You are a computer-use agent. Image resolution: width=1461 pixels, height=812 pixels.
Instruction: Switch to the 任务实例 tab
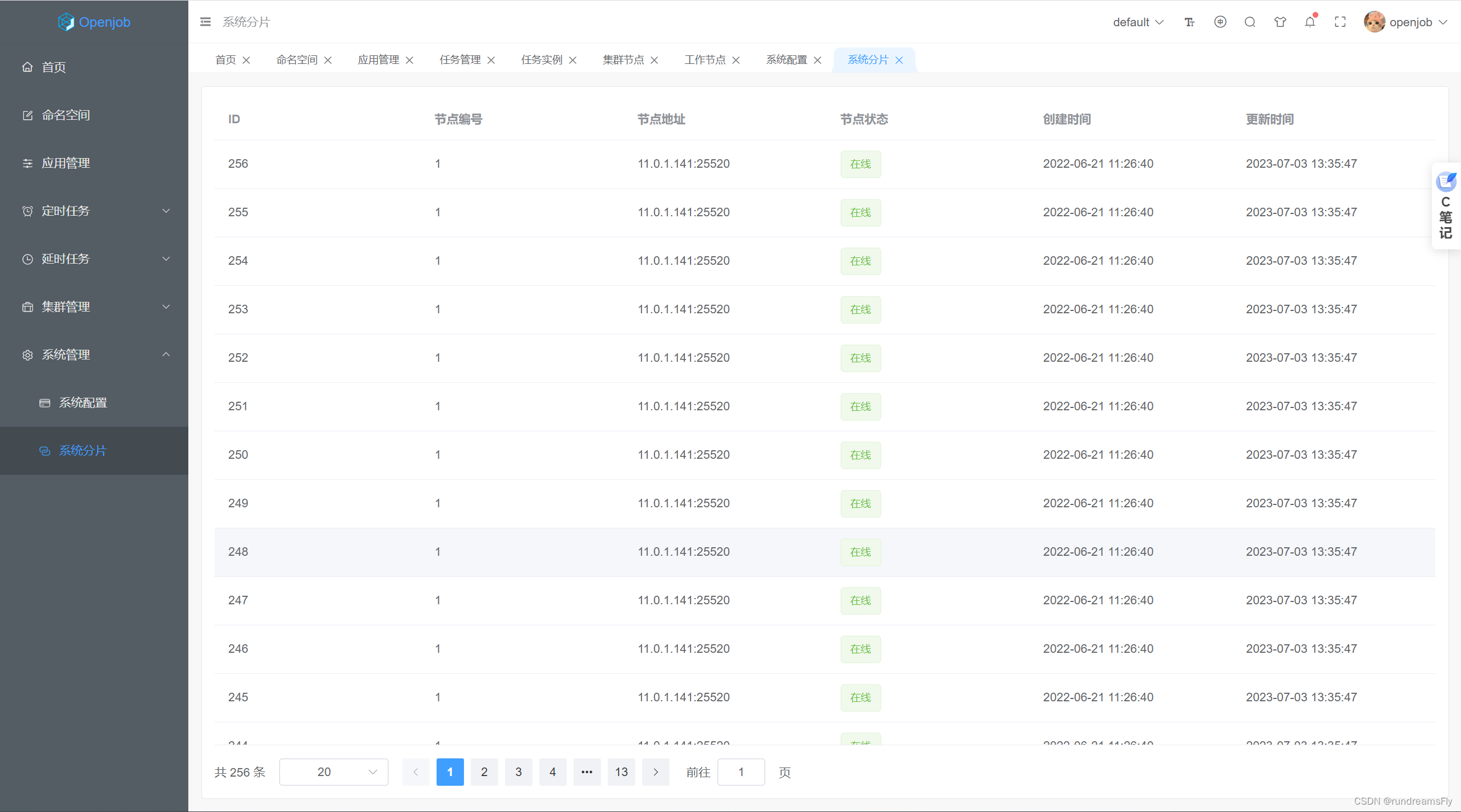542,60
